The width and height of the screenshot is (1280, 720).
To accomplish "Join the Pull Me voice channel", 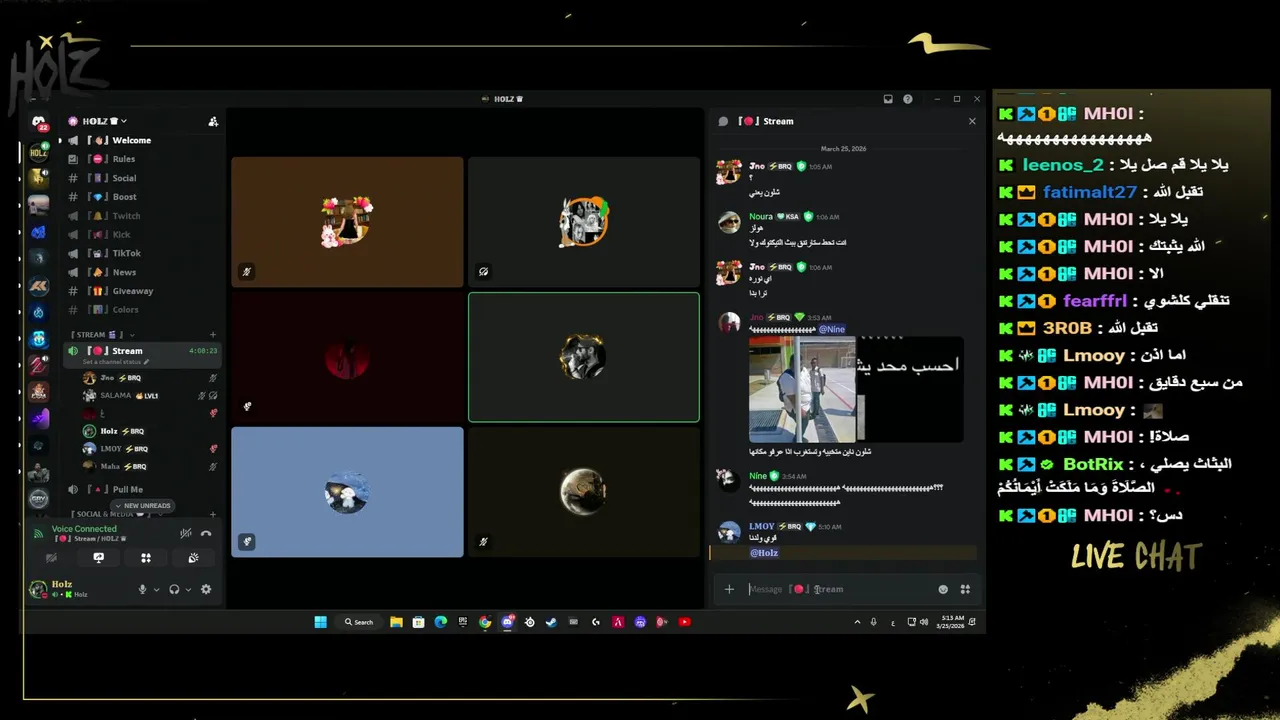I will point(142,490).
